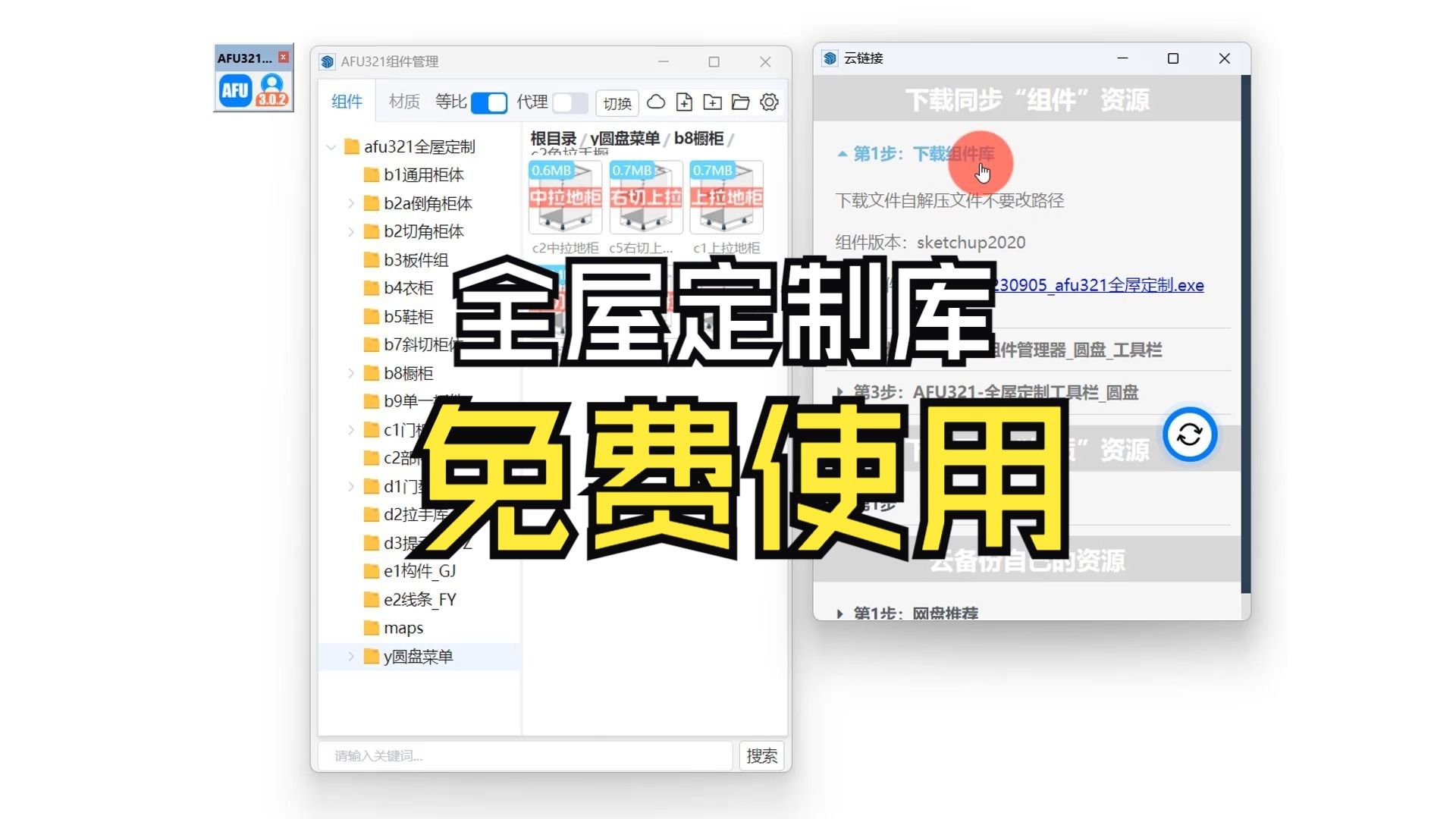Click the blue AFU logo icon

235,90
